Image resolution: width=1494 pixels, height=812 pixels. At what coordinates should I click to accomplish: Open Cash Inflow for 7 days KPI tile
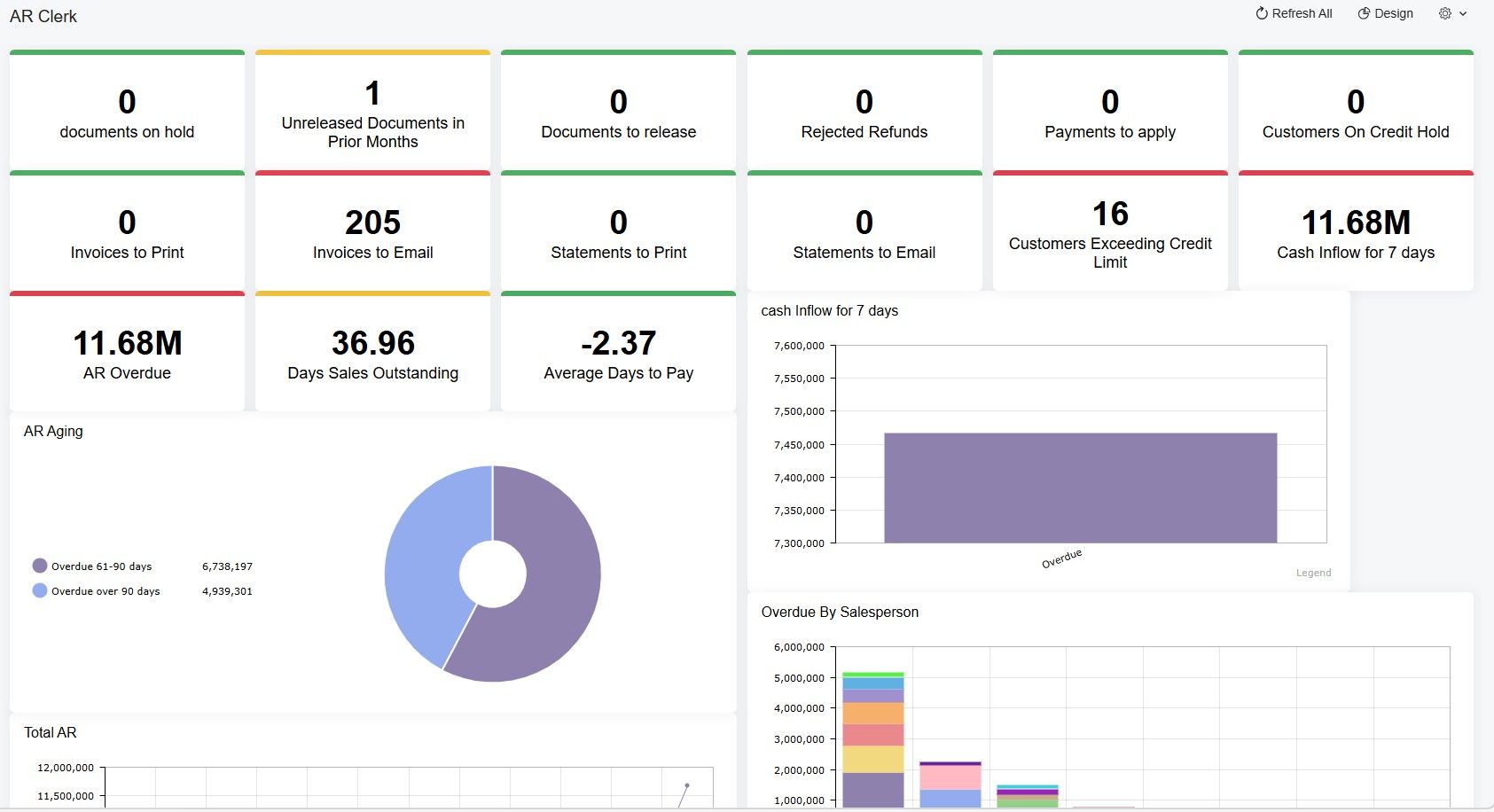(x=1356, y=230)
